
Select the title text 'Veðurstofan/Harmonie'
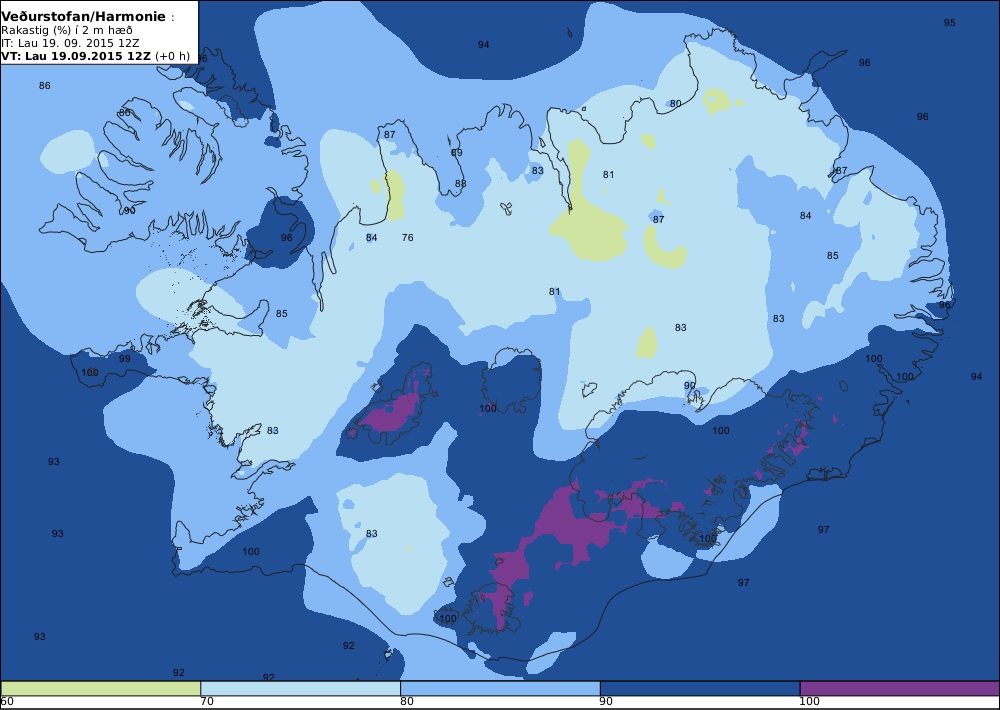pos(84,17)
